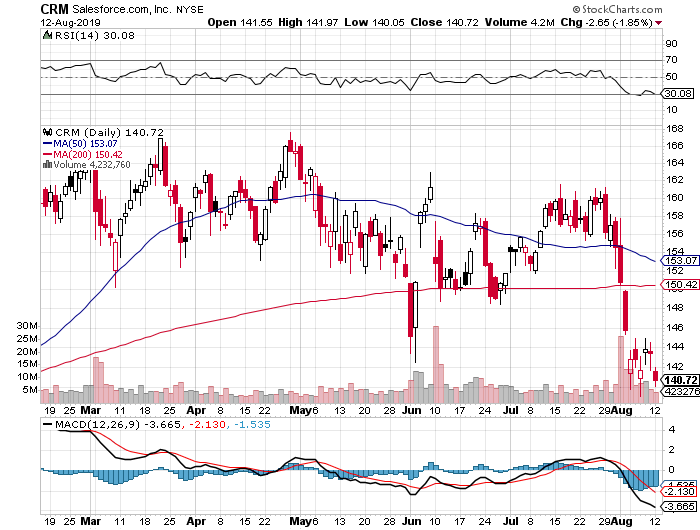Screen dimensions: 700x530
Task: Click the MACD(12,26,9) legend label
Action: (97, 424)
